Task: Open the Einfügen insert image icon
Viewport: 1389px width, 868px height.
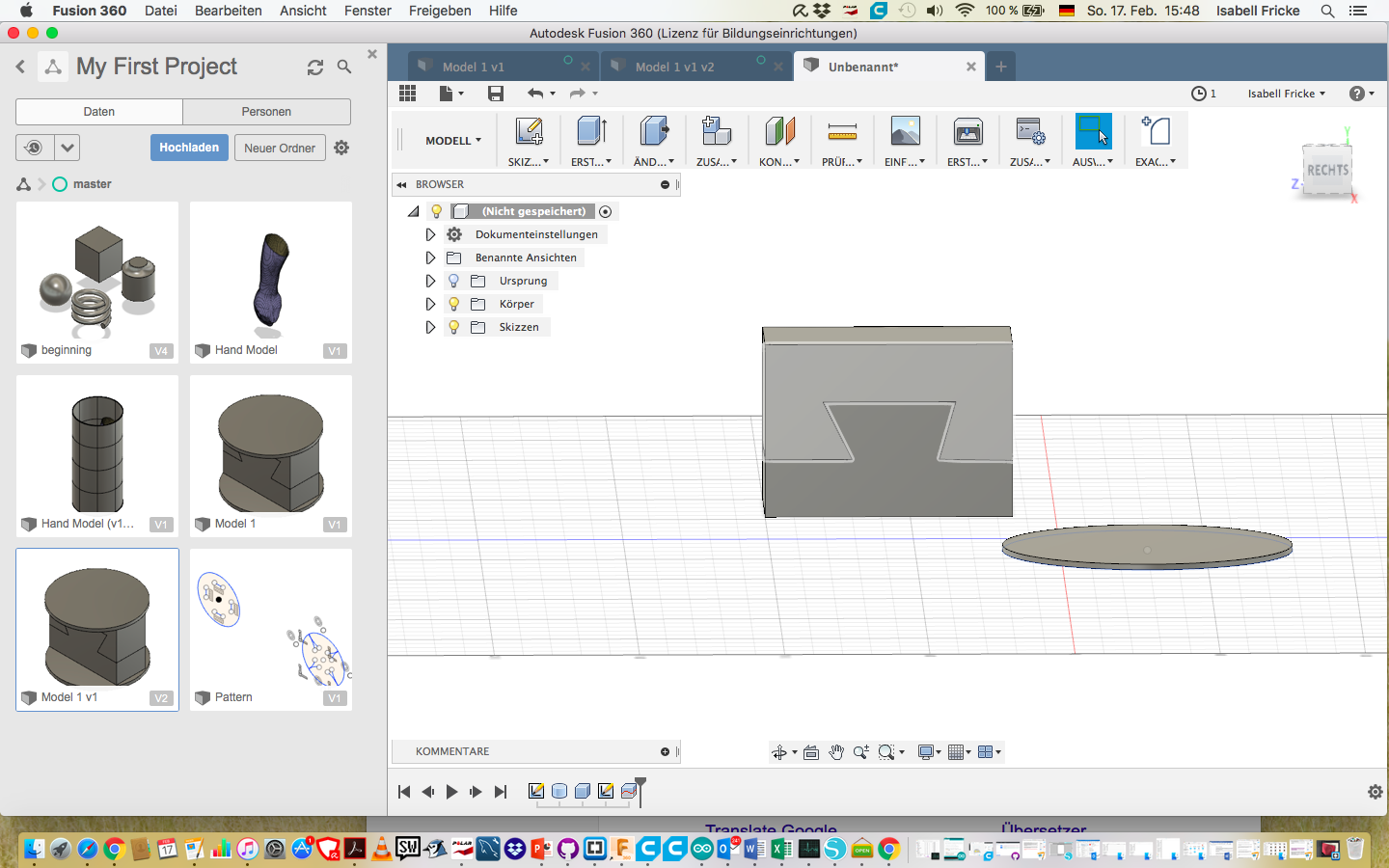Action: [905, 132]
